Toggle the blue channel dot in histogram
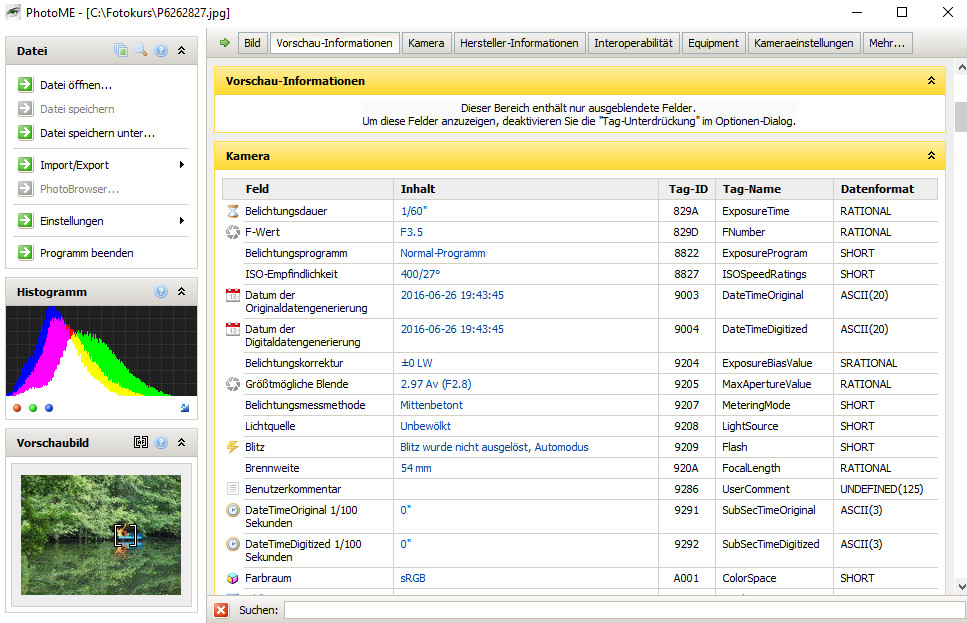This screenshot has height=623, width=967. pos(49,408)
